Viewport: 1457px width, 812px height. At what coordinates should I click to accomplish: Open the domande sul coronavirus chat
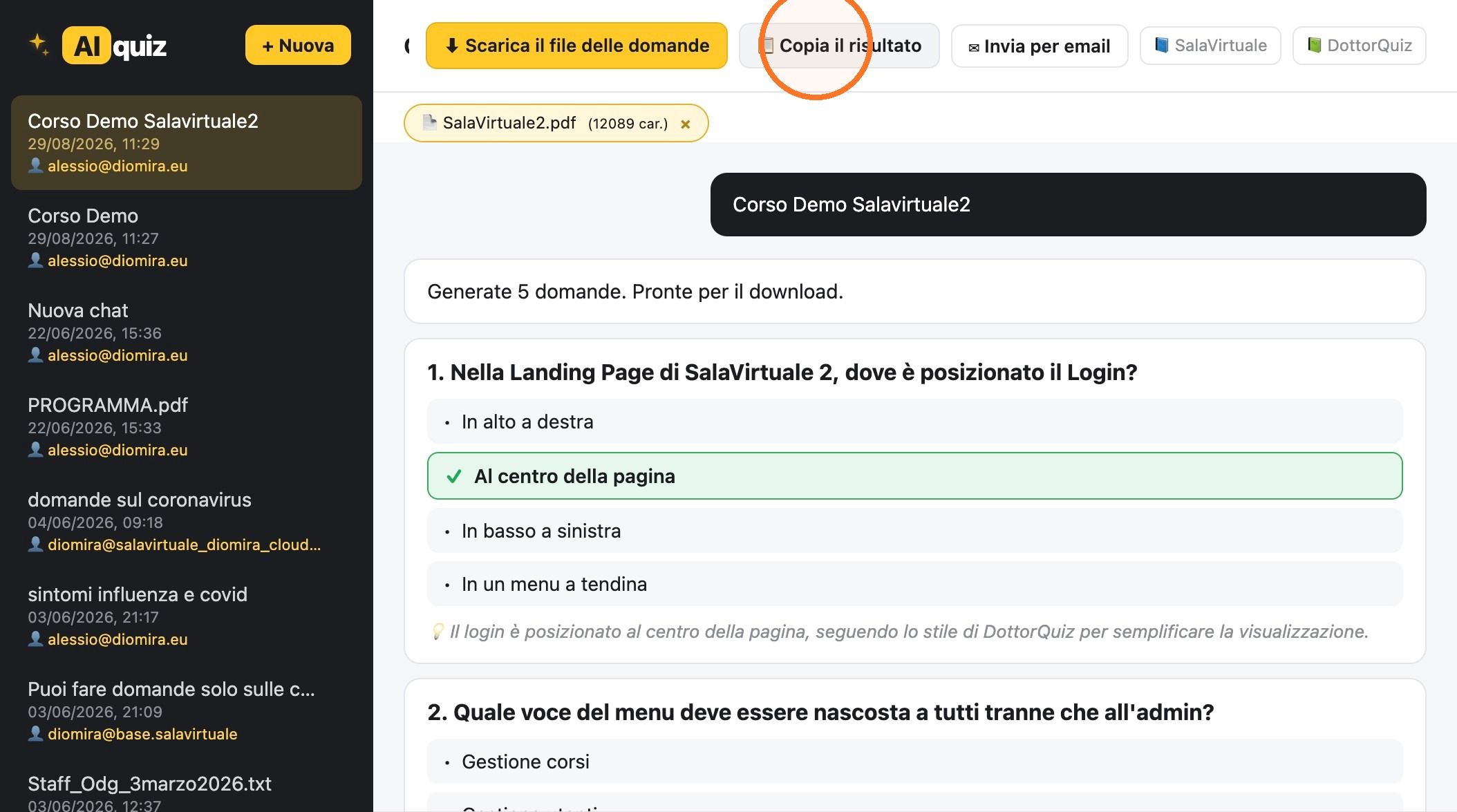coord(187,521)
